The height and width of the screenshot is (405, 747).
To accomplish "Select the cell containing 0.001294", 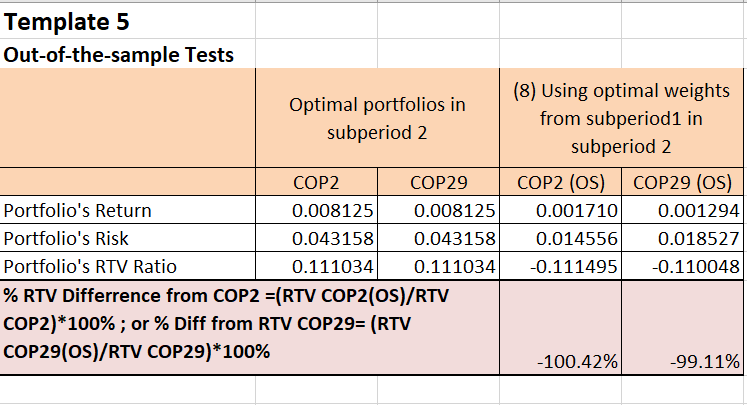I will tap(683, 211).
